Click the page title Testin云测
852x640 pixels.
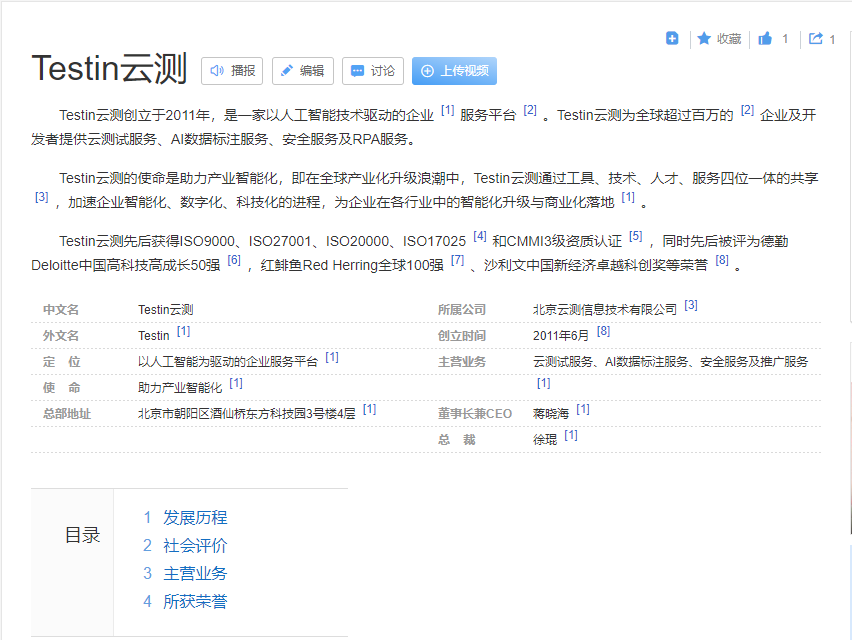coord(109,68)
